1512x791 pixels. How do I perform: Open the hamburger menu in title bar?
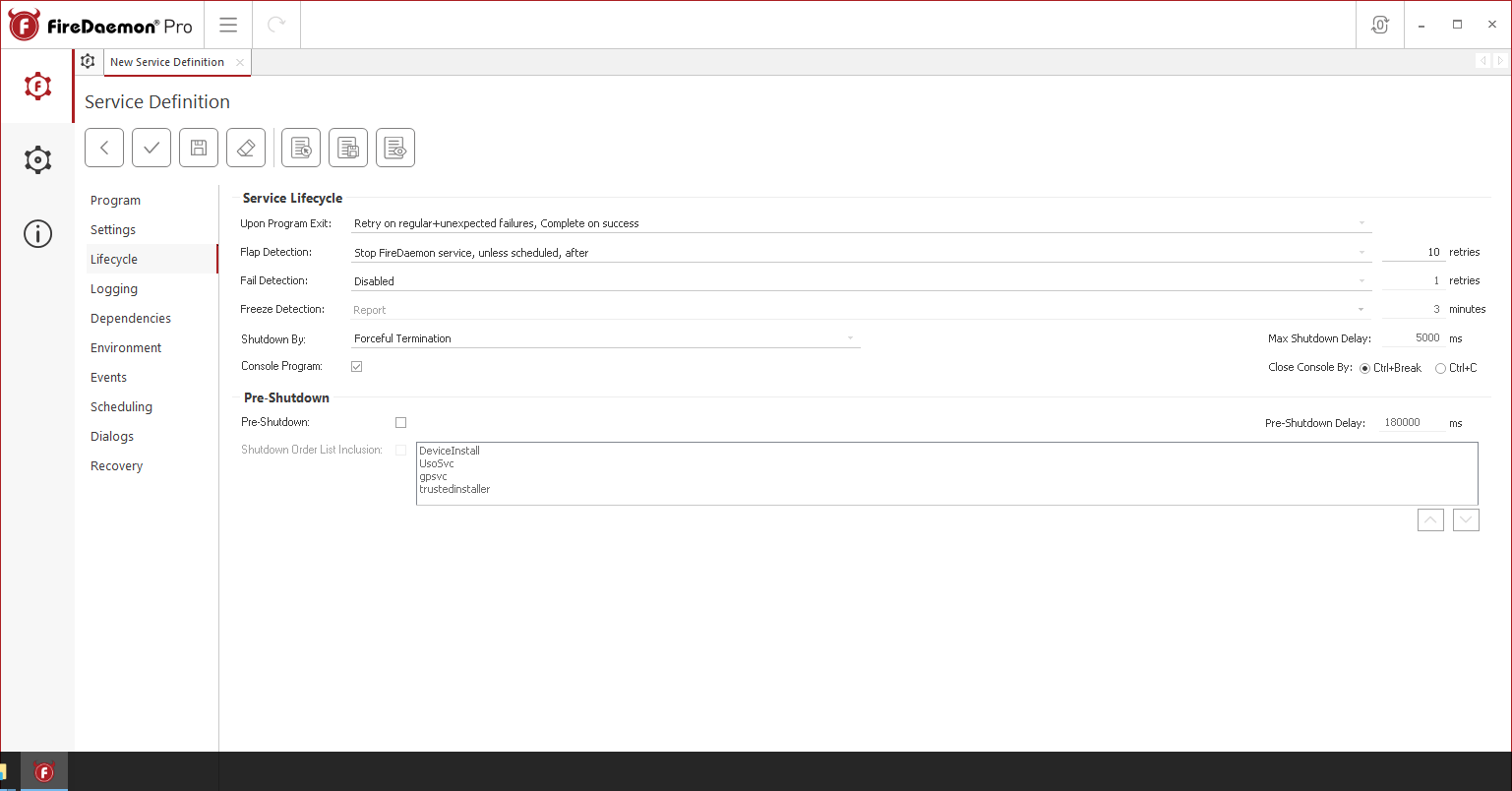(x=228, y=25)
